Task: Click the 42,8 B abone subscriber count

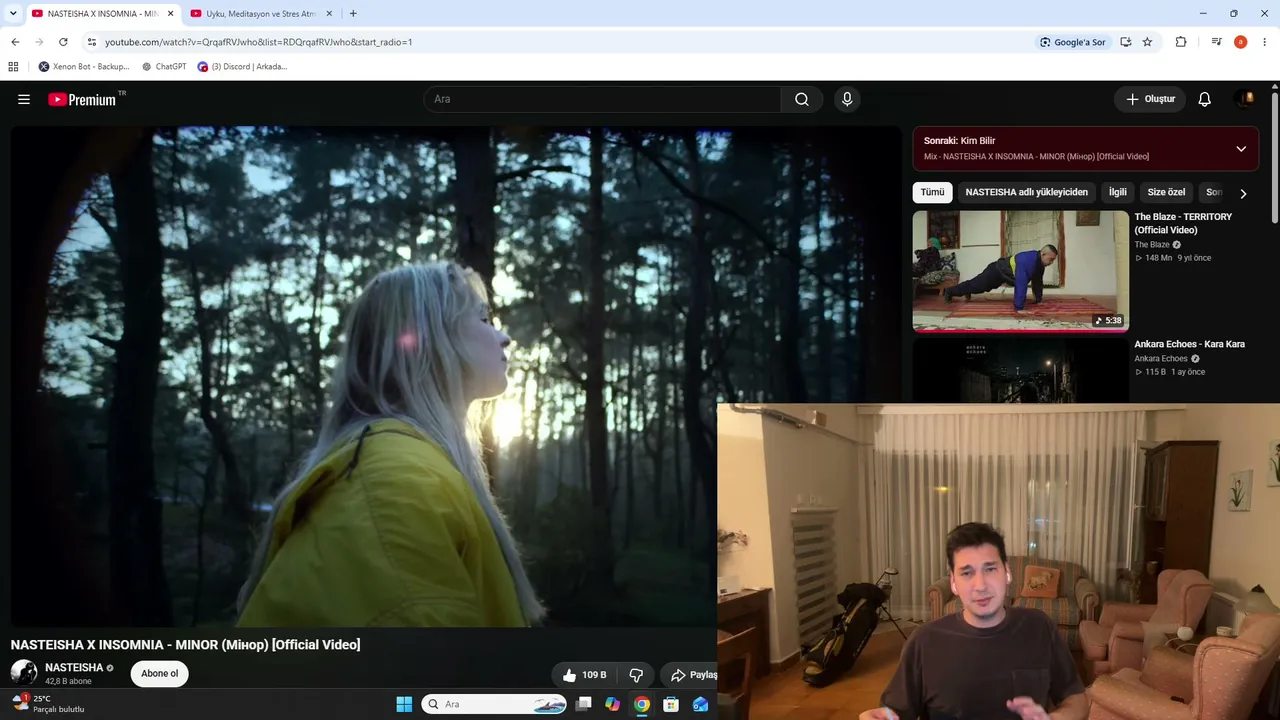Action: coord(68,681)
